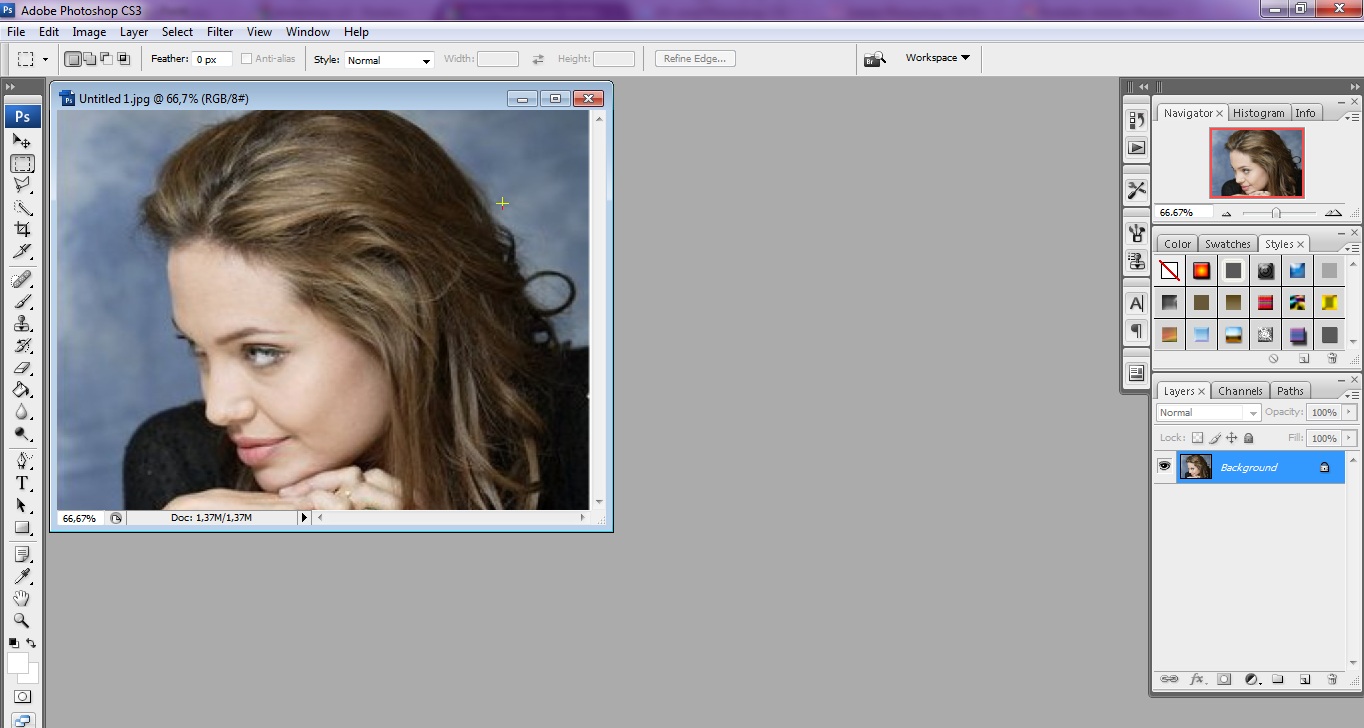Image resolution: width=1364 pixels, height=728 pixels.
Task: Change the screen mode button
Action: 22,719
